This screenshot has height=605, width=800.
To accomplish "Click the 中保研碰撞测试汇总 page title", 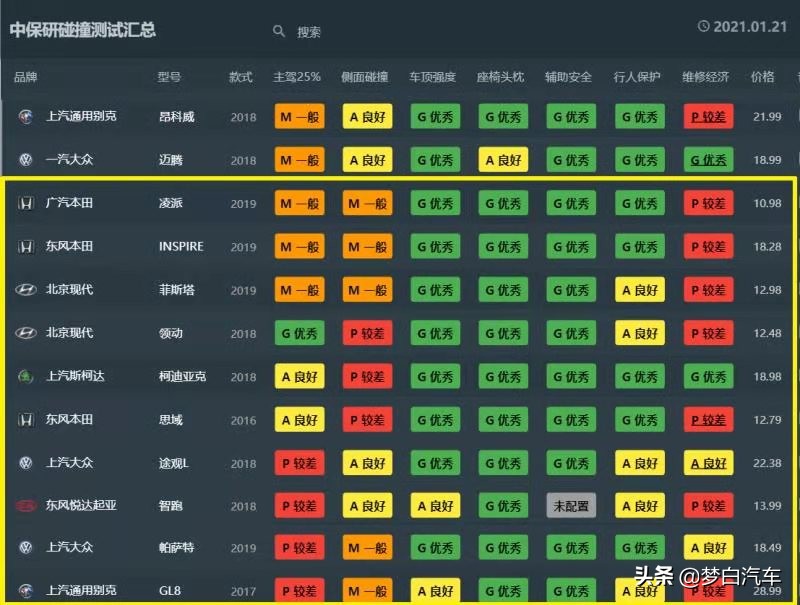I will (83, 30).
